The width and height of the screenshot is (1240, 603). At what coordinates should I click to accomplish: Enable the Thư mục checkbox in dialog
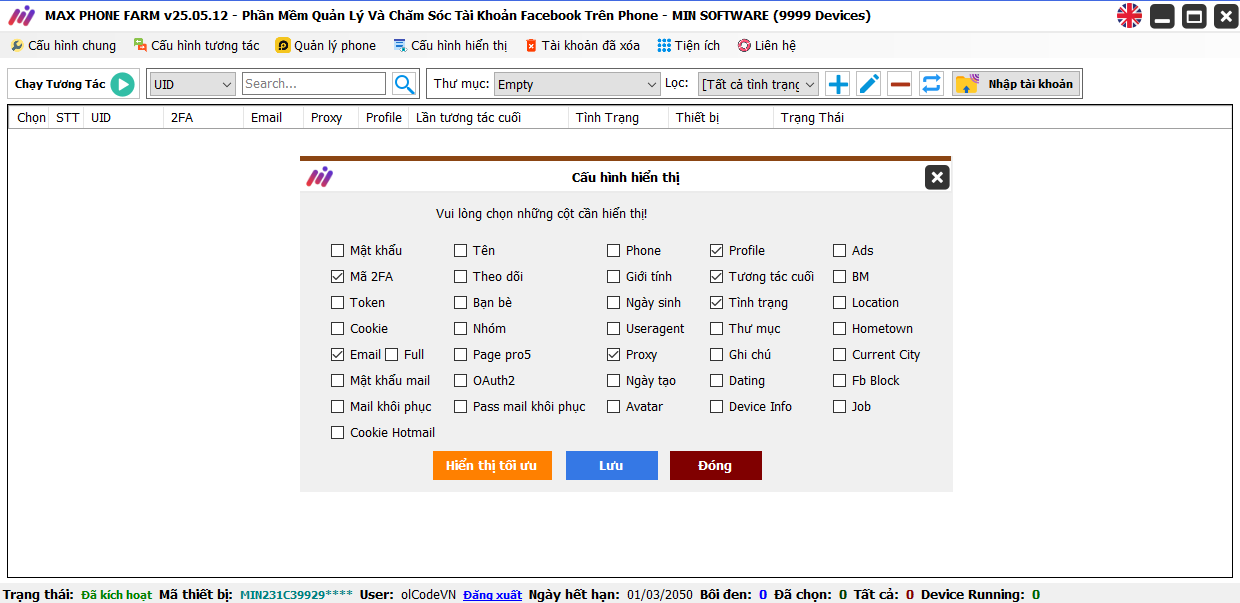pos(716,329)
